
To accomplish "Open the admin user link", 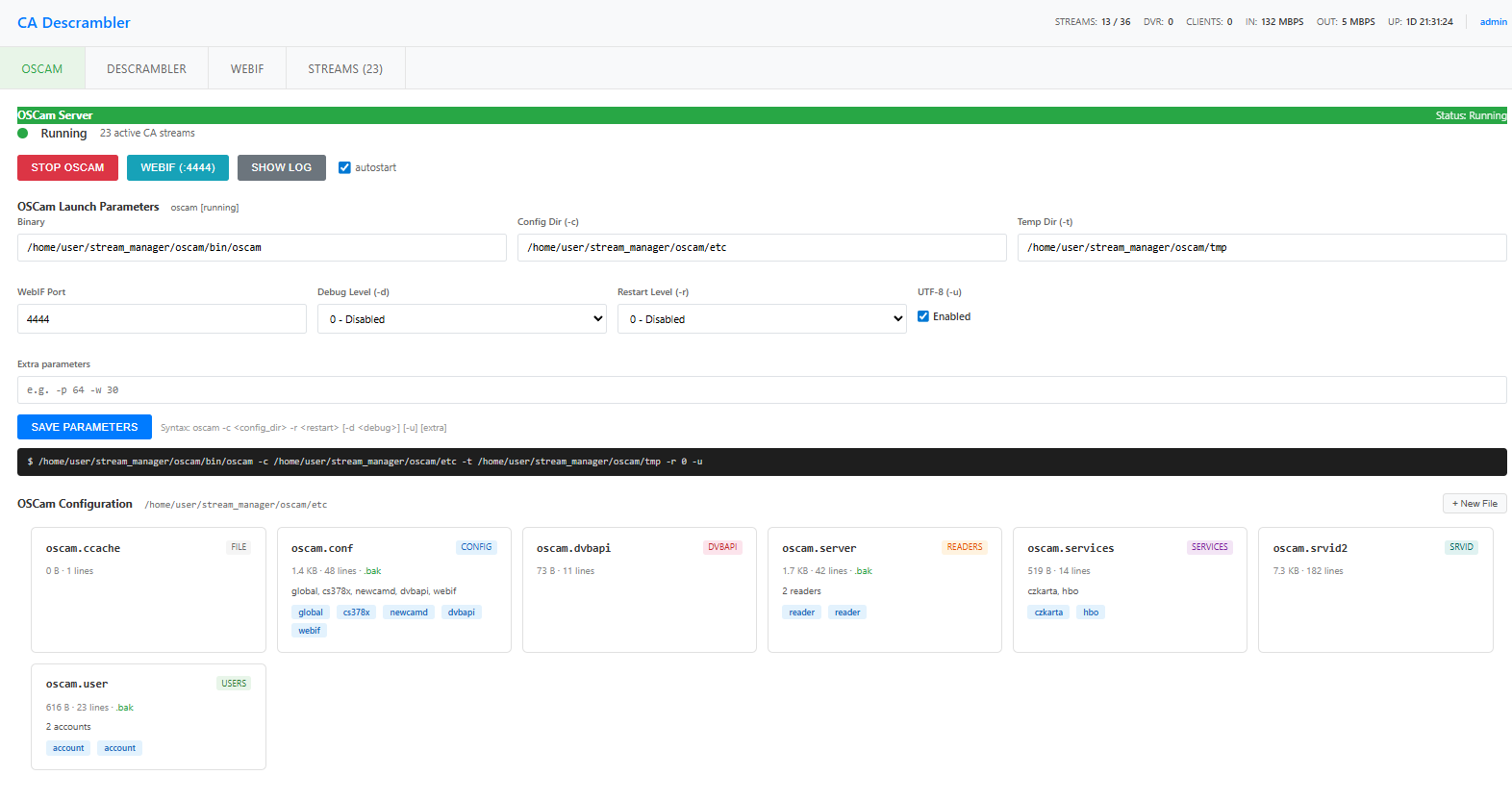I will click(1494, 22).
